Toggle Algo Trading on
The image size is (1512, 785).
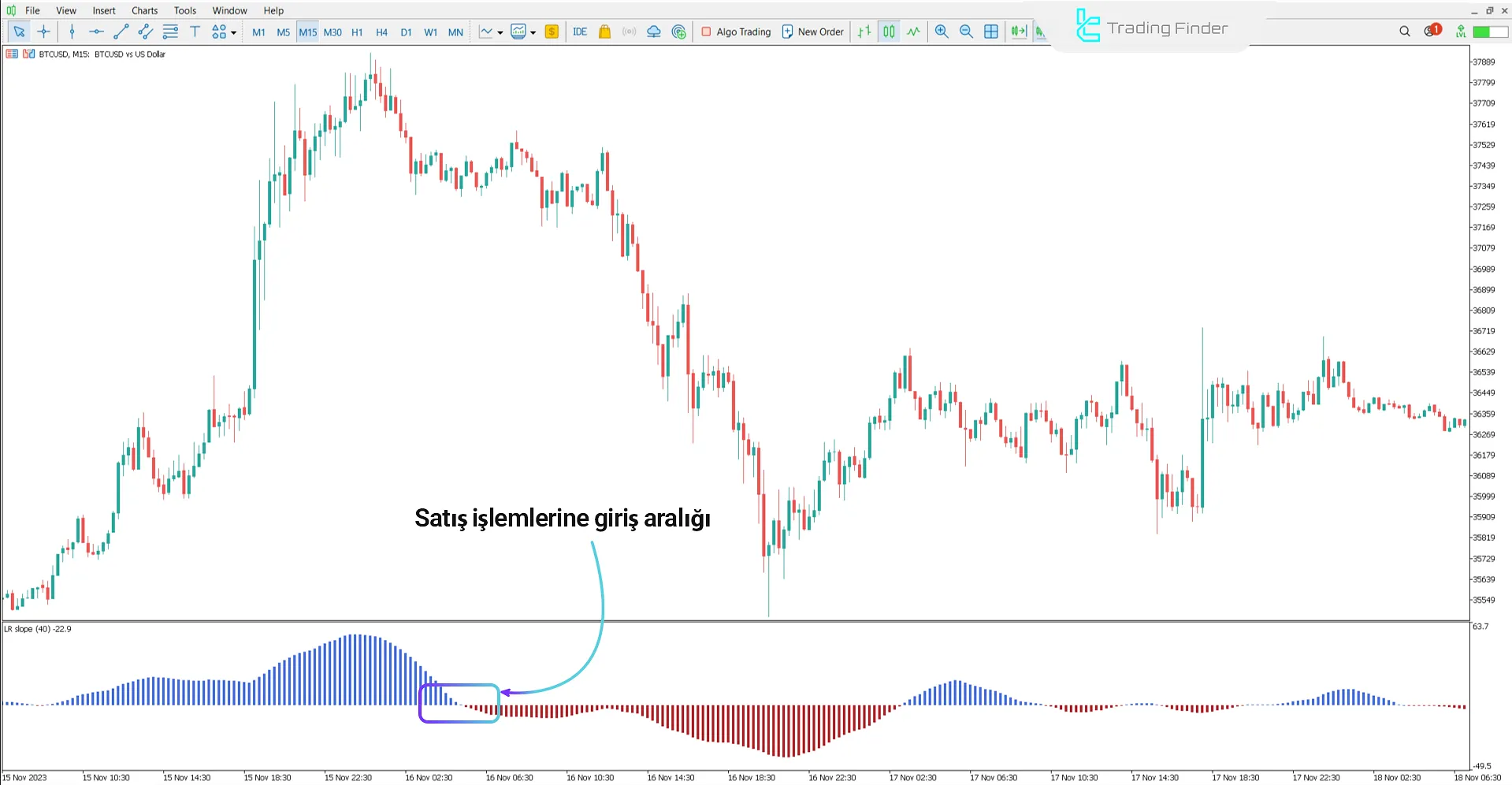[736, 32]
